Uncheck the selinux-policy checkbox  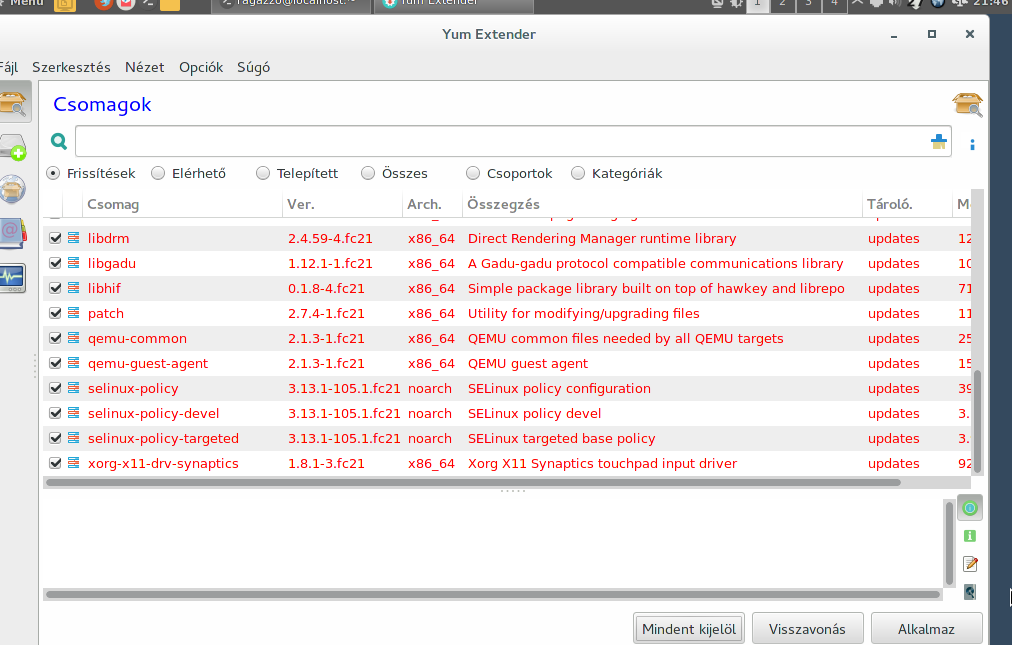coord(55,388)
